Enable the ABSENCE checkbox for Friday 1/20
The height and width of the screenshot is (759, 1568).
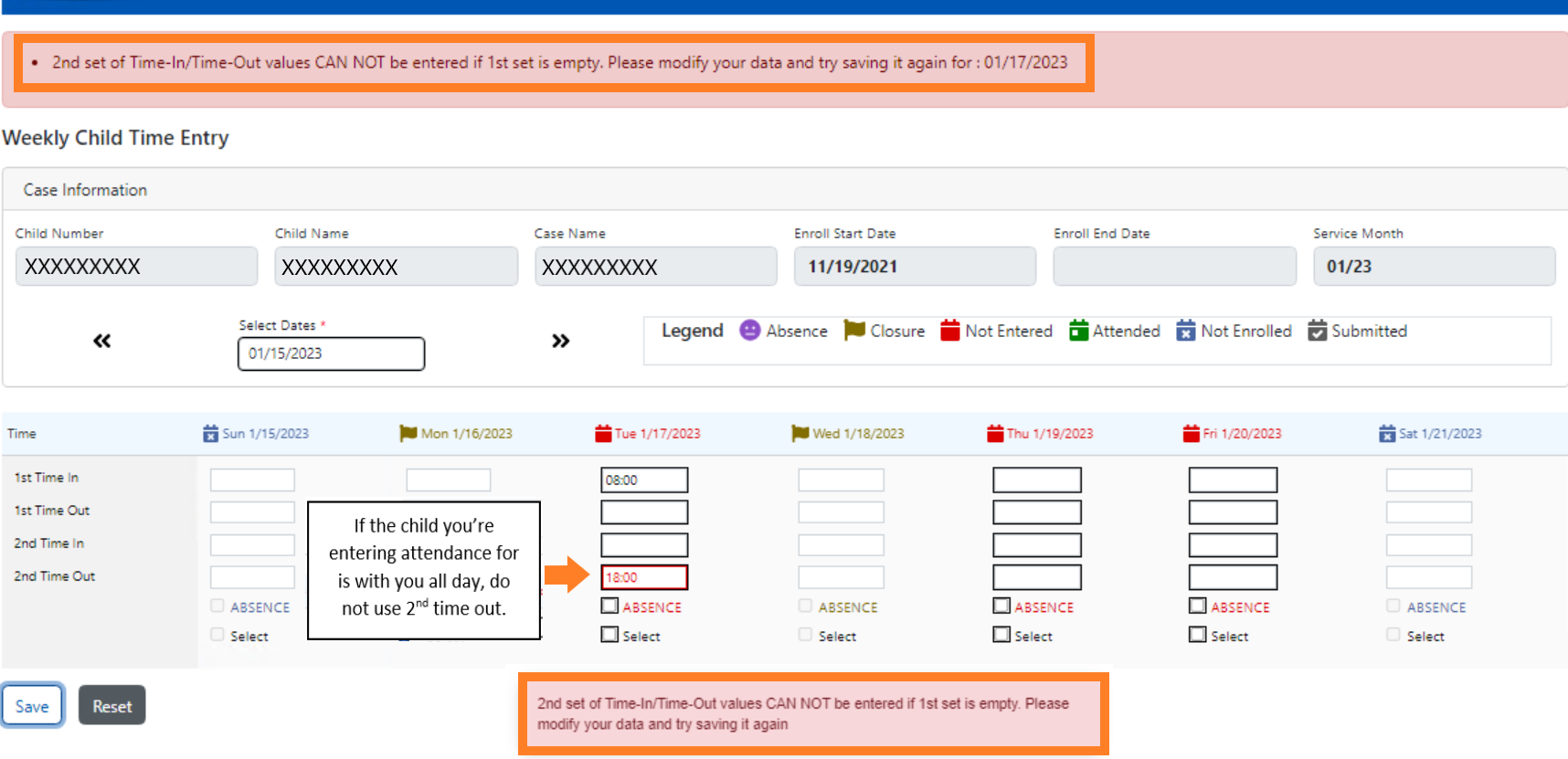click(1197, 606)
